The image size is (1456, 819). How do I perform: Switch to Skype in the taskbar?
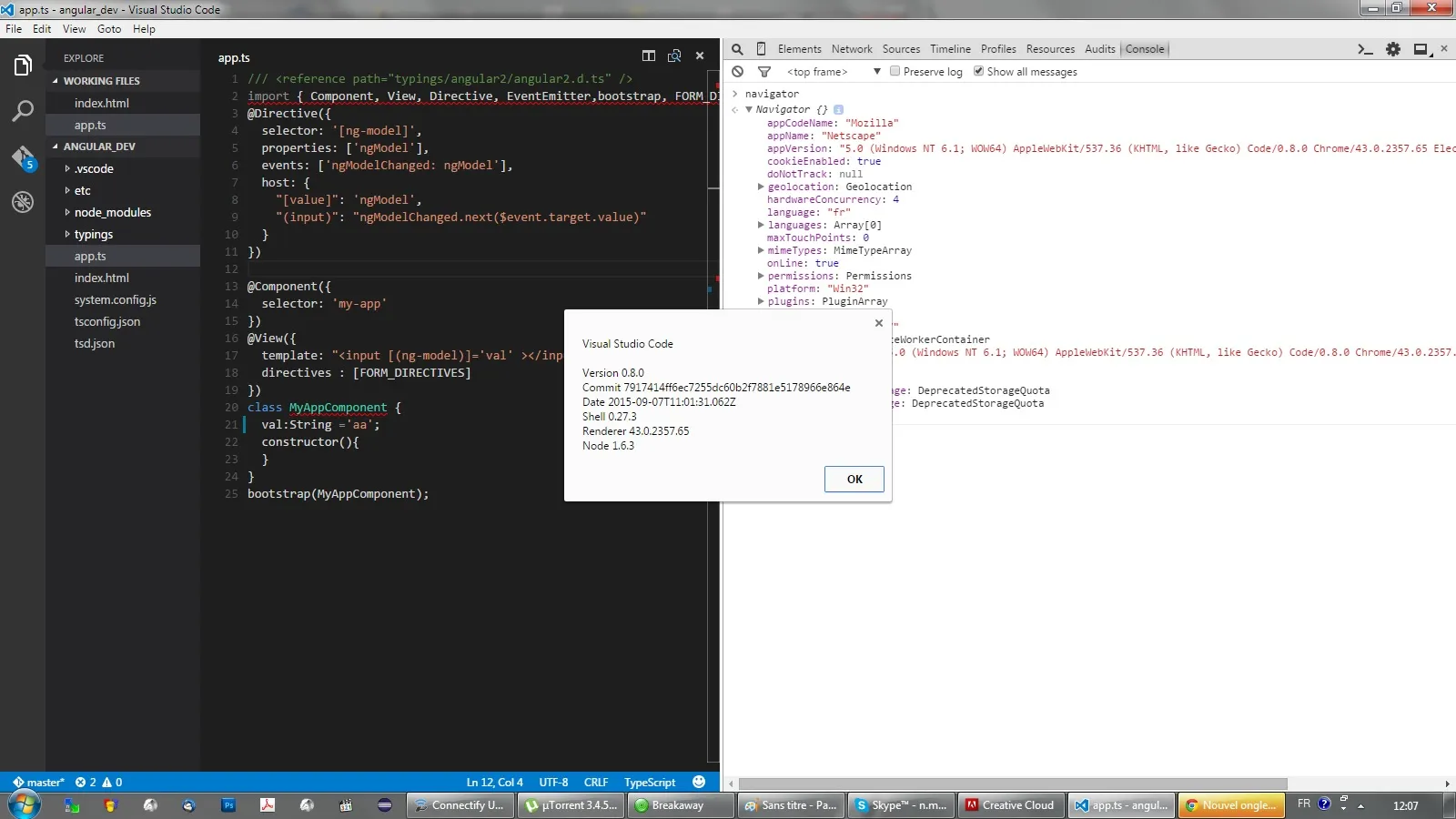(902, 805)
